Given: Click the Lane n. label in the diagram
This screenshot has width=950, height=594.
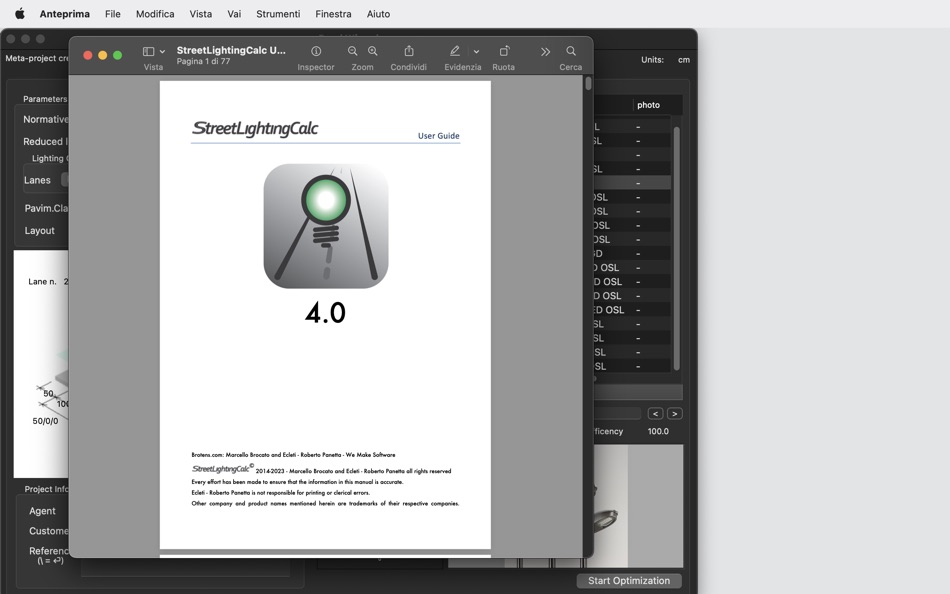Looking at the screenshot, I should [42, 281].
